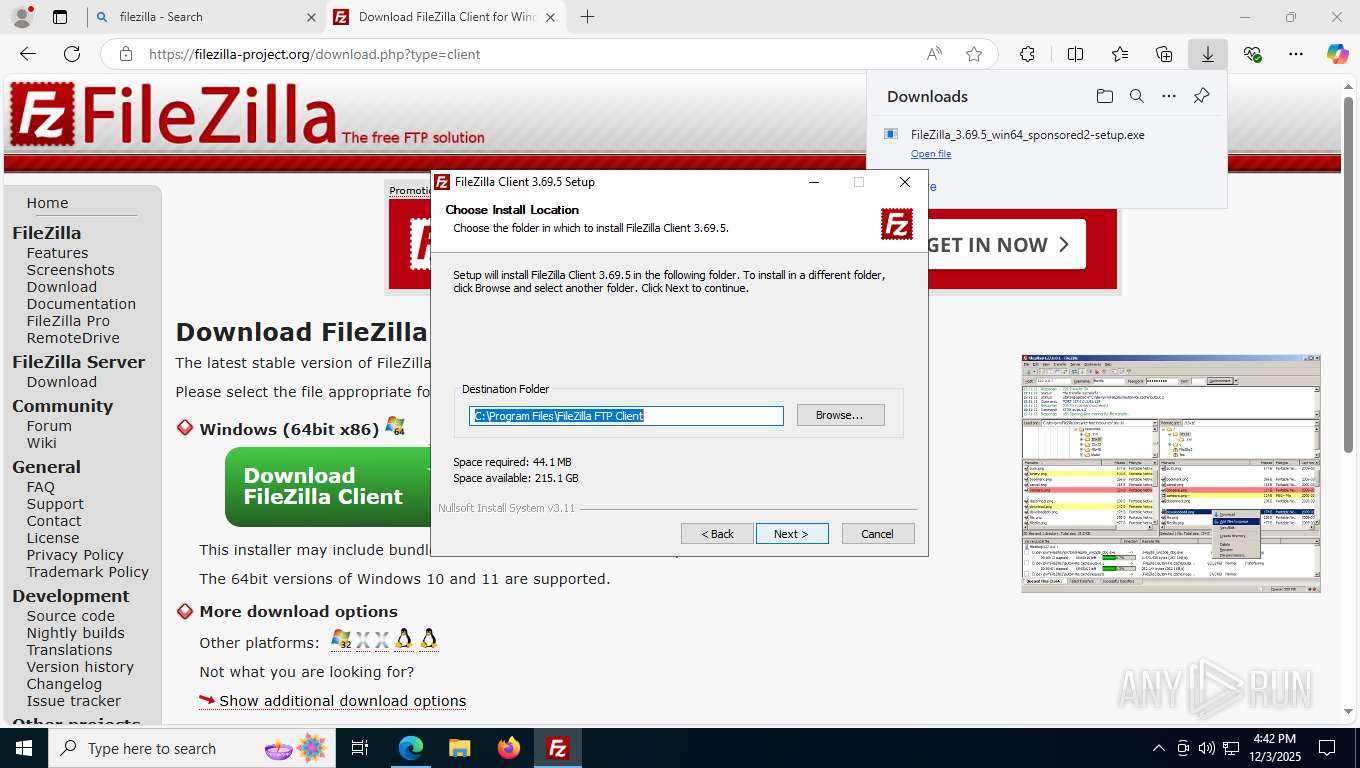Open tab actions menu icon

click(x=60, y=17)
